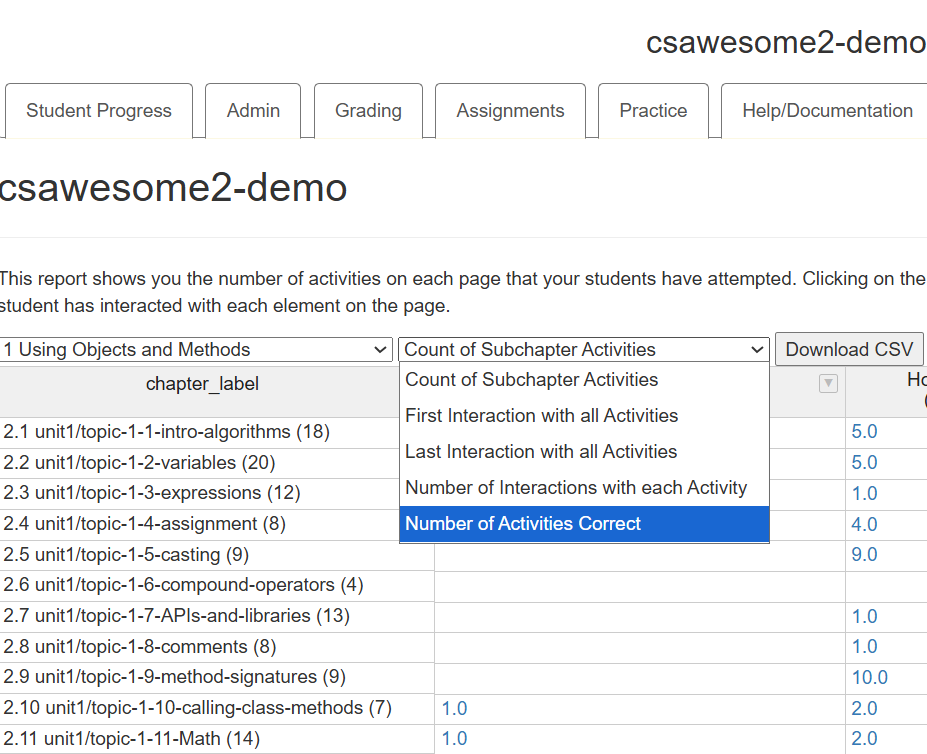Switch to the Practice tab
The height and width of the screenshot is (754, 927).
tap(653, 111)
